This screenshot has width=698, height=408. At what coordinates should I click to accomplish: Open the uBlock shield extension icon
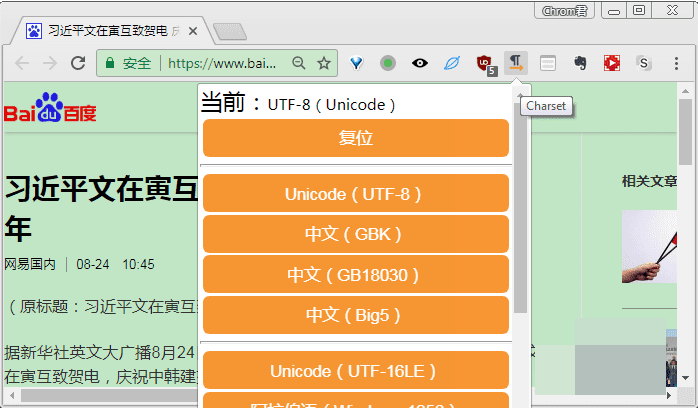pos(486,65)
